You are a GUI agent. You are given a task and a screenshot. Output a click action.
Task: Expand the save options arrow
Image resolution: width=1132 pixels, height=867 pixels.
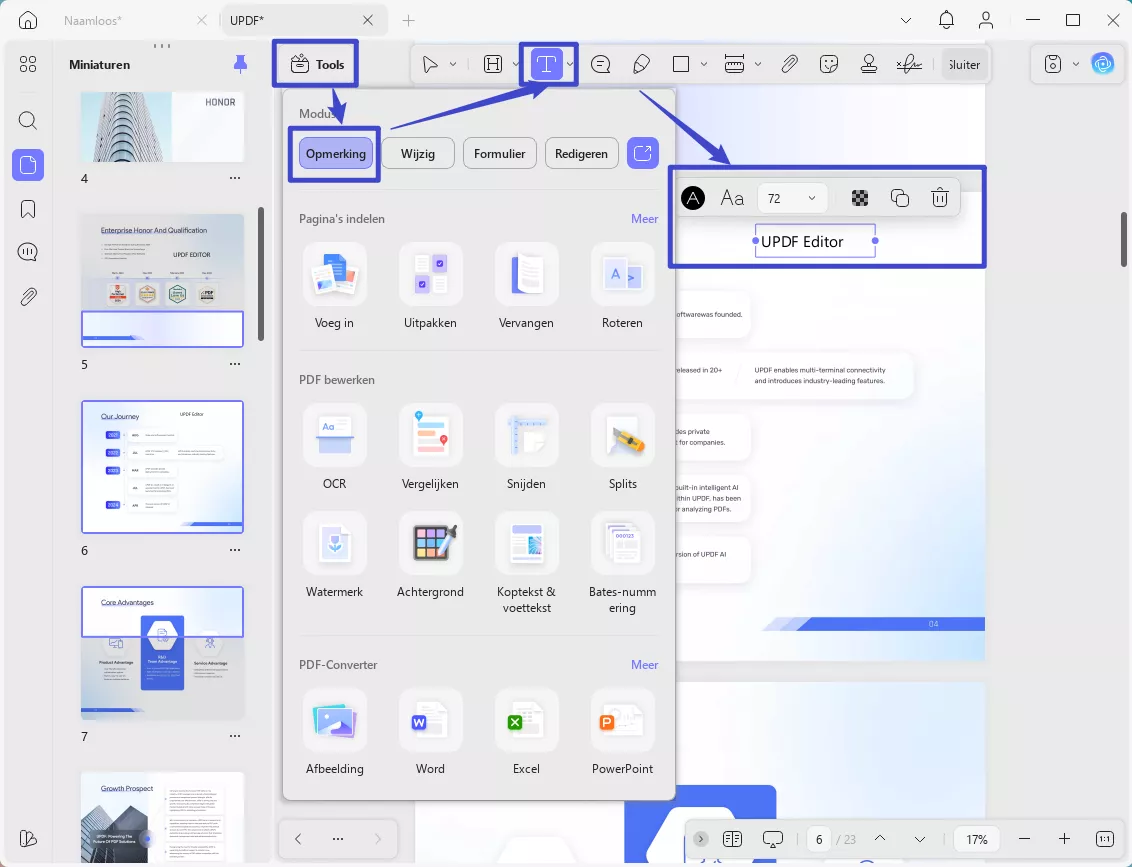coord(1076,64)
